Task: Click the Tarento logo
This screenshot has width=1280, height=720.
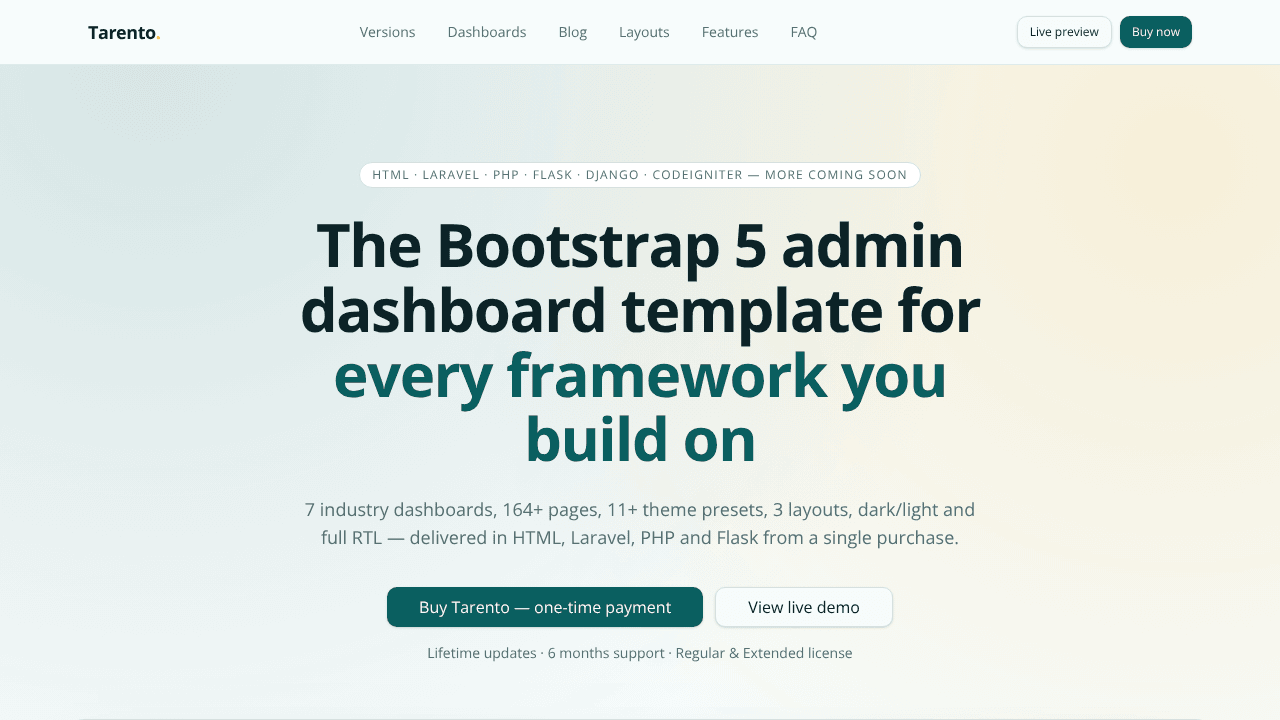Action: click(124, 32)
